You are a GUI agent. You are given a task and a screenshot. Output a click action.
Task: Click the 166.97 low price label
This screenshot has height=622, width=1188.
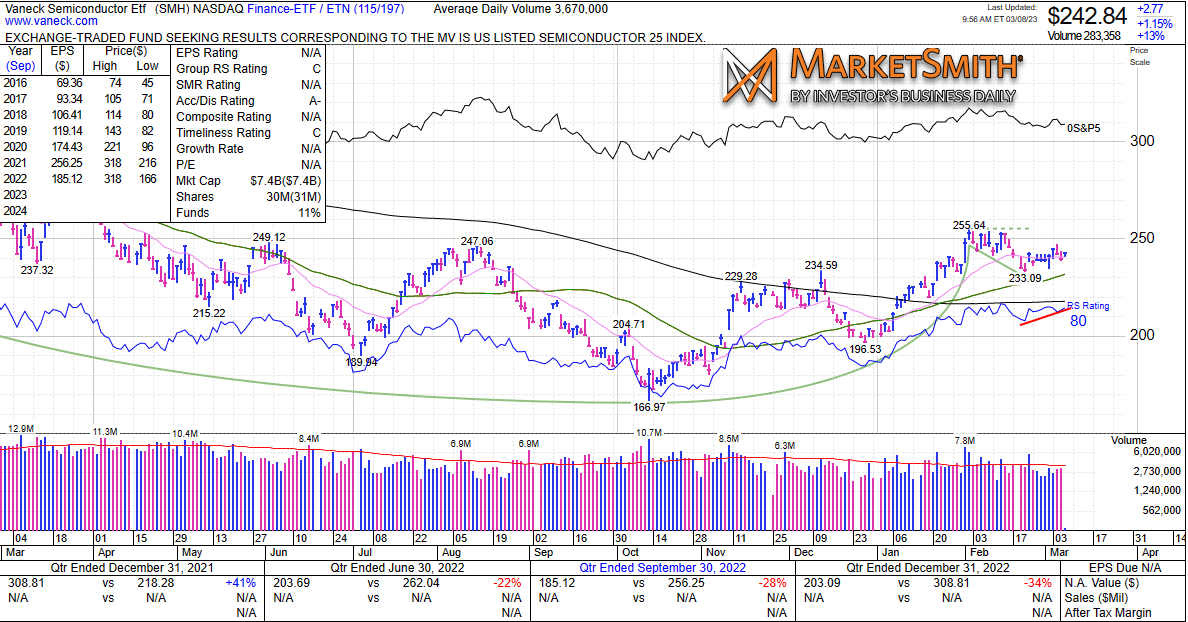(649, 407)
